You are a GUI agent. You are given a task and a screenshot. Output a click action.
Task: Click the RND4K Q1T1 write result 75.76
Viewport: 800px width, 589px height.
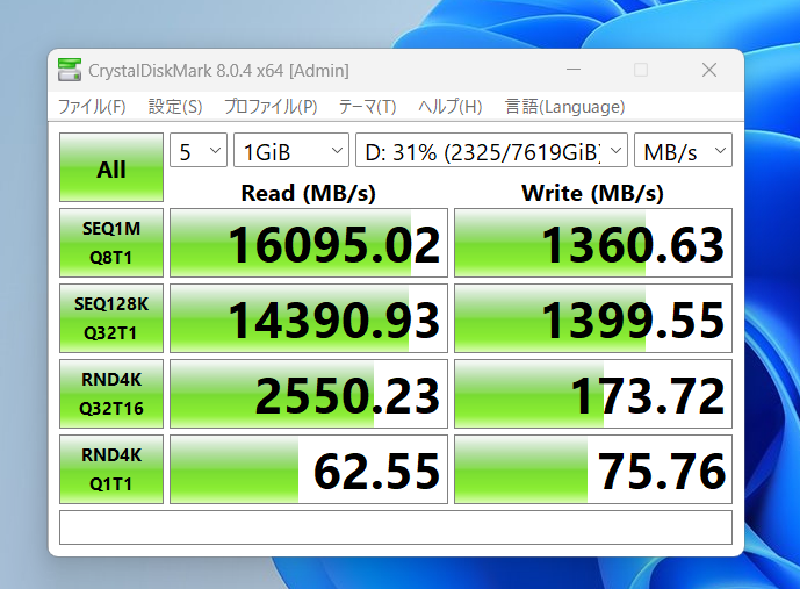[x=593, y=469]
